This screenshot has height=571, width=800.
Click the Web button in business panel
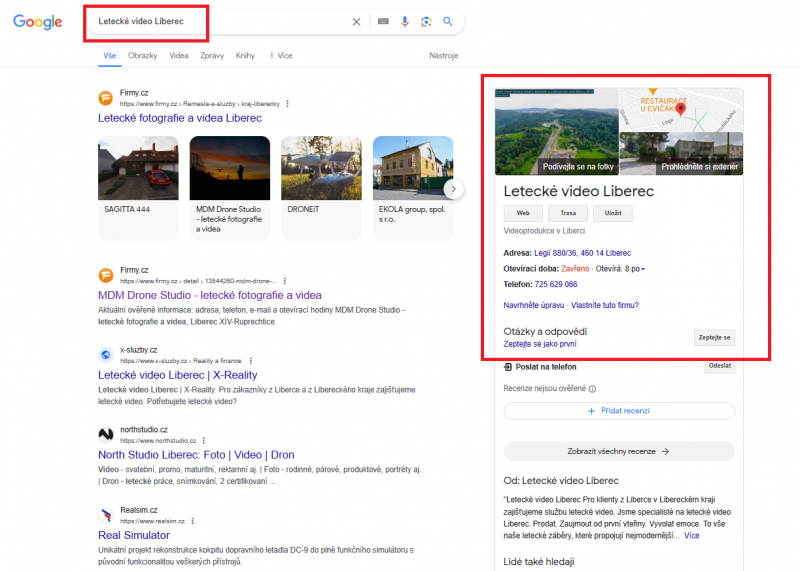[x=523, y=213]
